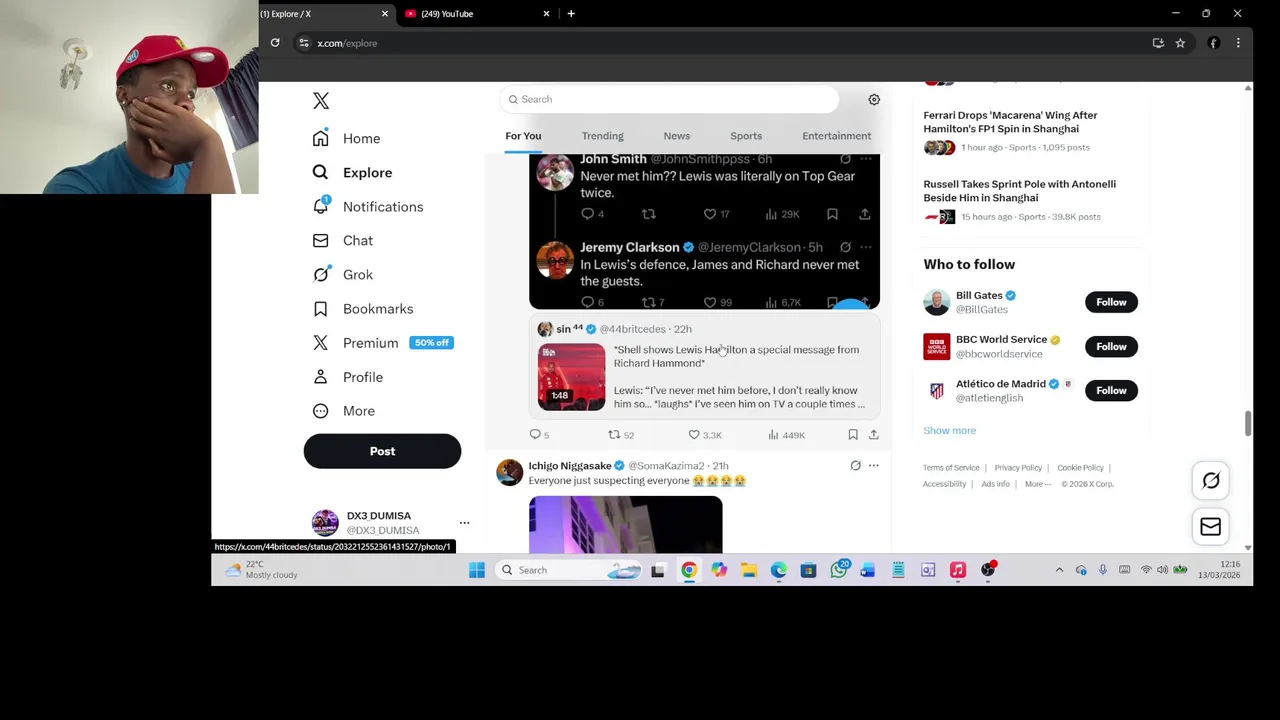This screenshot has height=720, width=1280.
Task: Close the Explore / X browser tab
Action: [x=385, y=14]
